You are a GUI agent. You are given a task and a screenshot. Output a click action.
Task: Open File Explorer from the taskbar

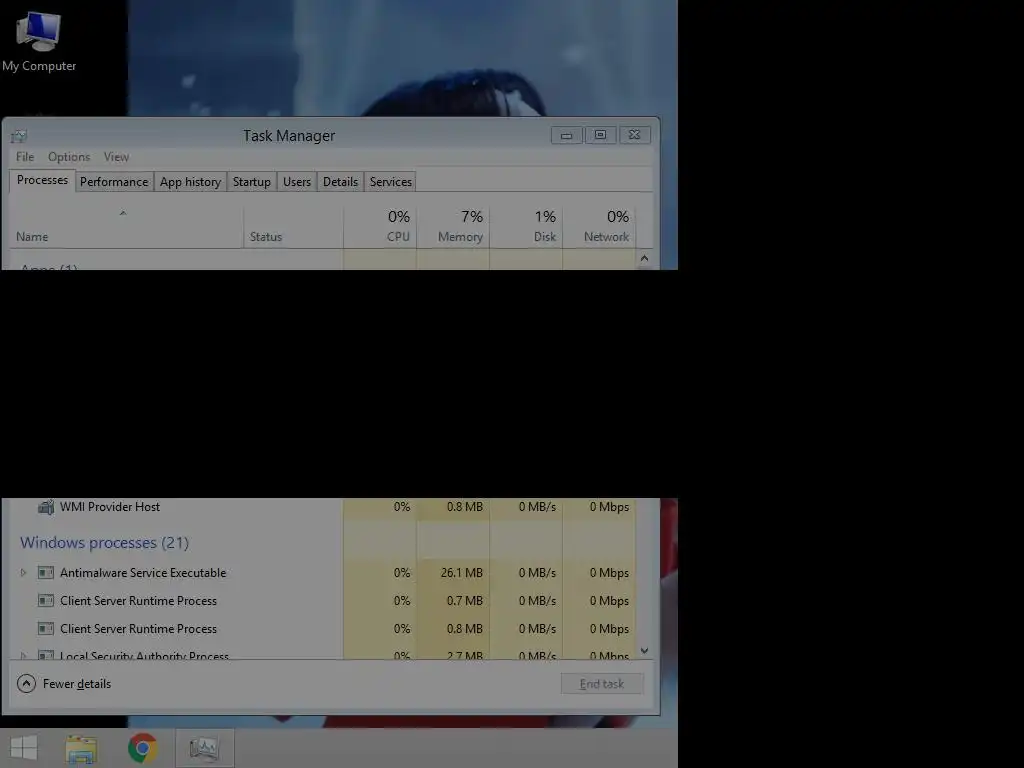pos(82,748)
